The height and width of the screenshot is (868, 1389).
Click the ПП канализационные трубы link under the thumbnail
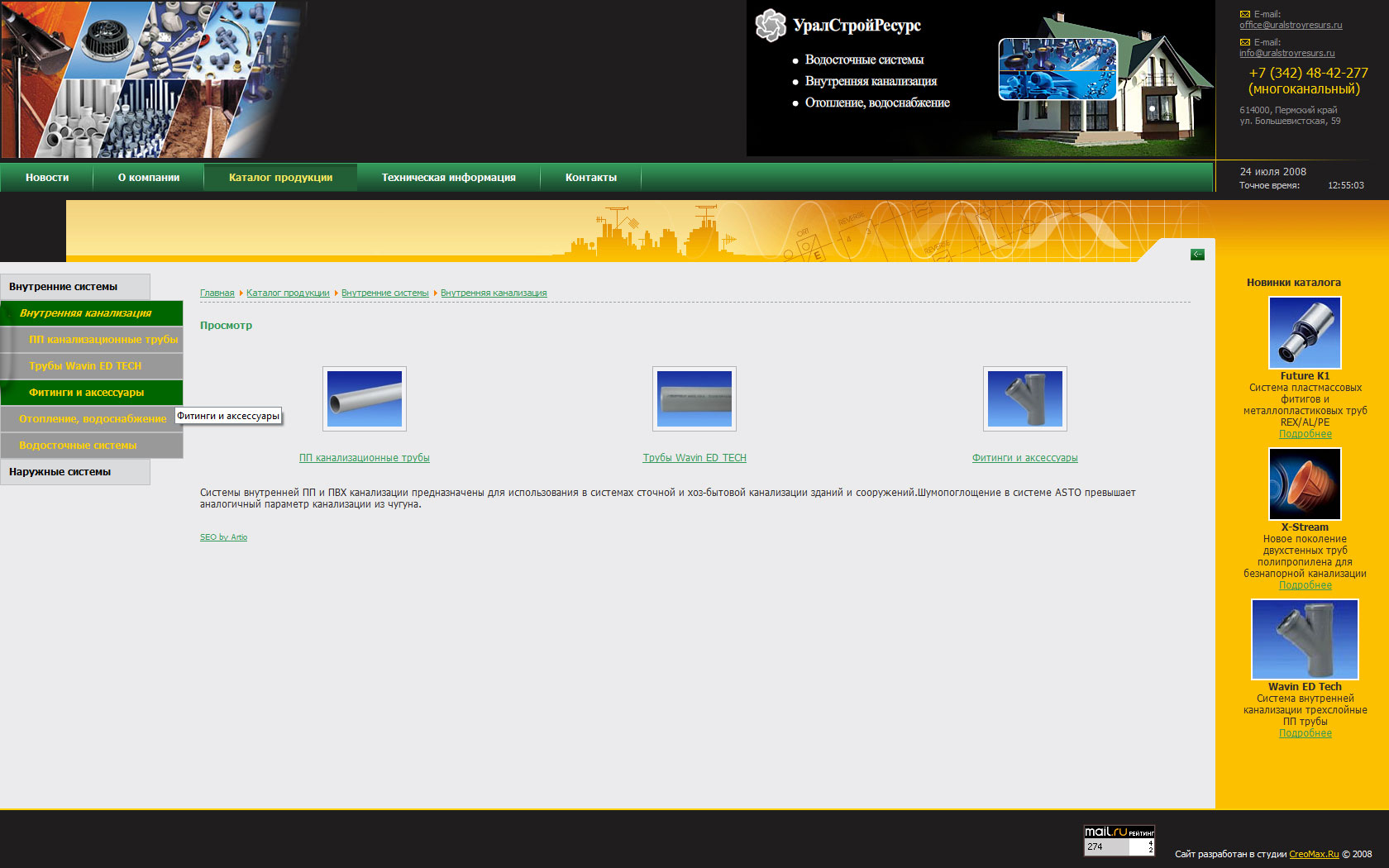(x=365, y=458)
